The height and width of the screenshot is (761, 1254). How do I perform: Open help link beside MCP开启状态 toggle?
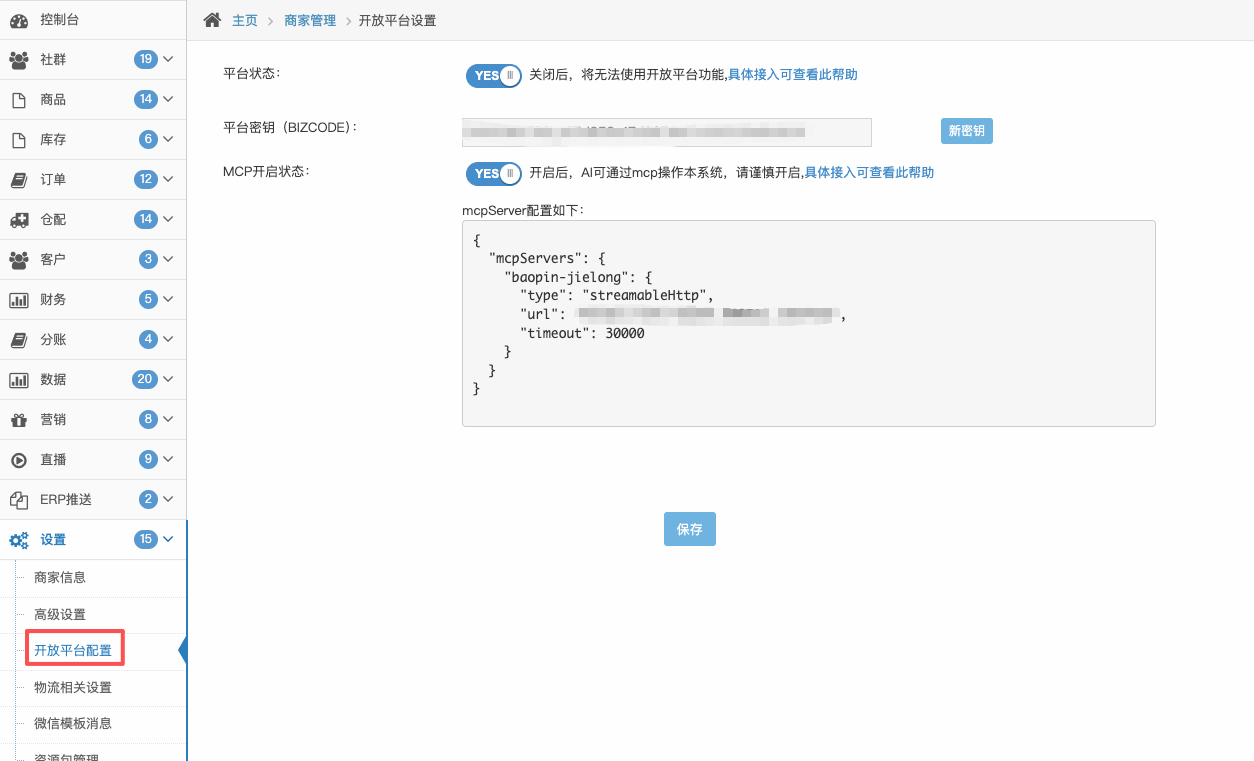click(869, 173)
